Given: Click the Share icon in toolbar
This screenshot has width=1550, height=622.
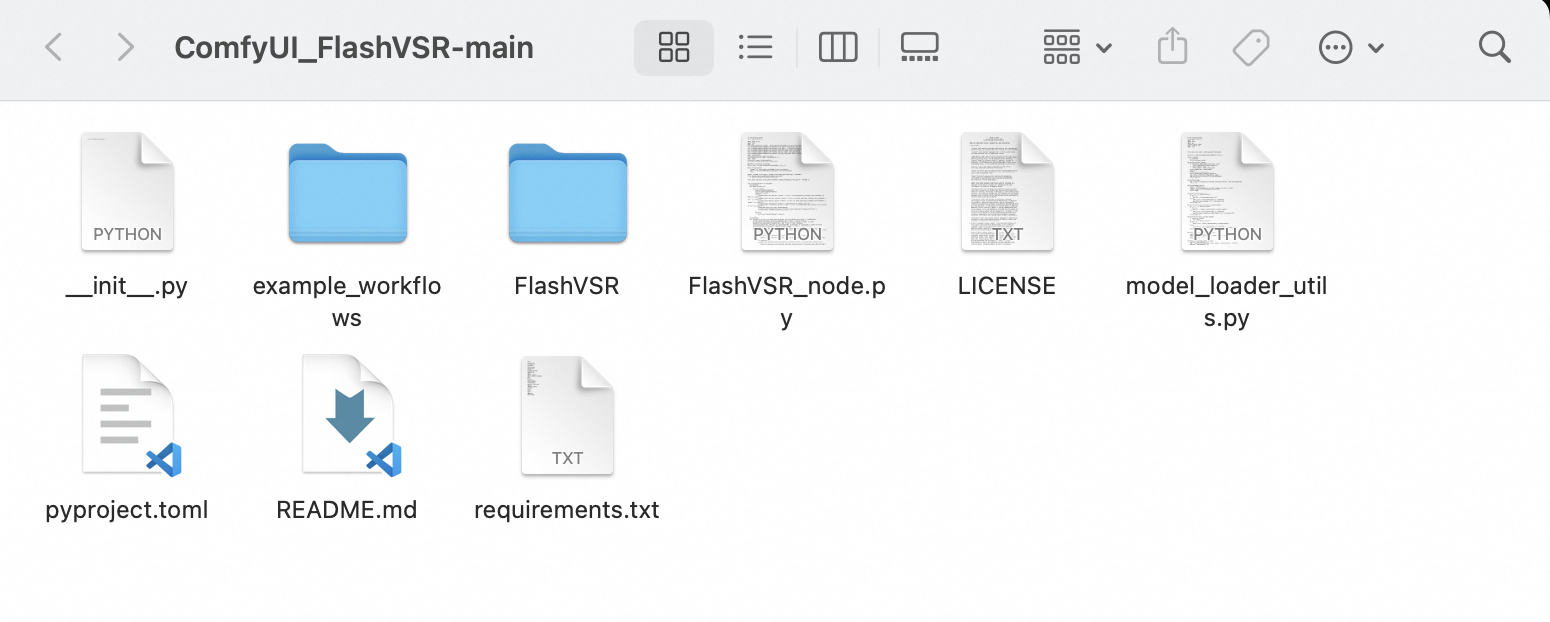Looking at the screenshot, I should click(1172, 47).
